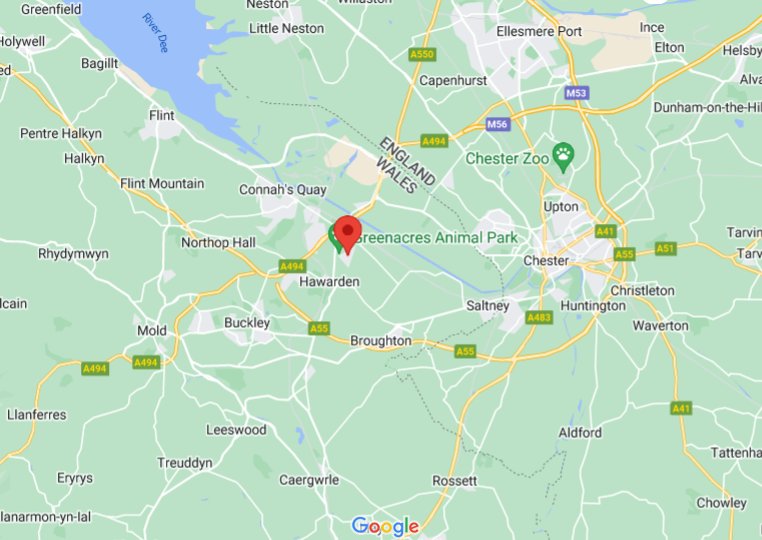Viewport: 762px width, 540px height.
Task: Click the A483 road badge
Action: (539, 318)
